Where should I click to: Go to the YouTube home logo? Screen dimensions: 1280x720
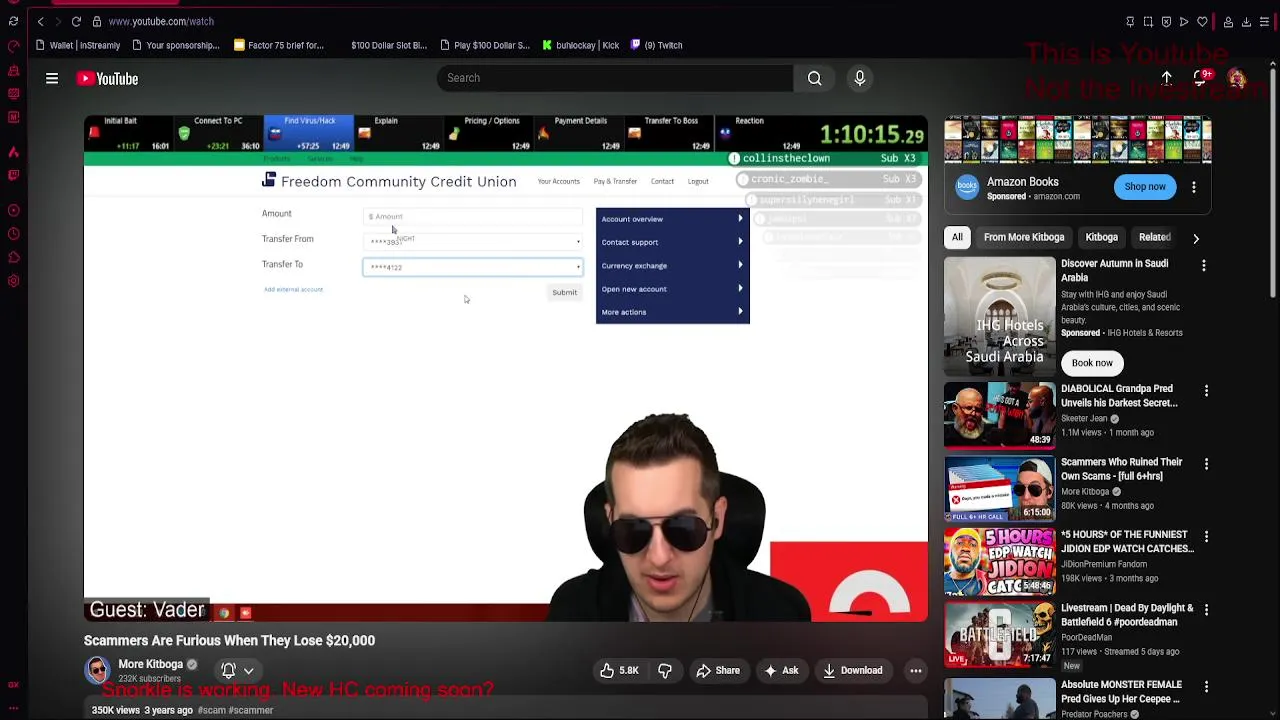(x=107, y=78)
